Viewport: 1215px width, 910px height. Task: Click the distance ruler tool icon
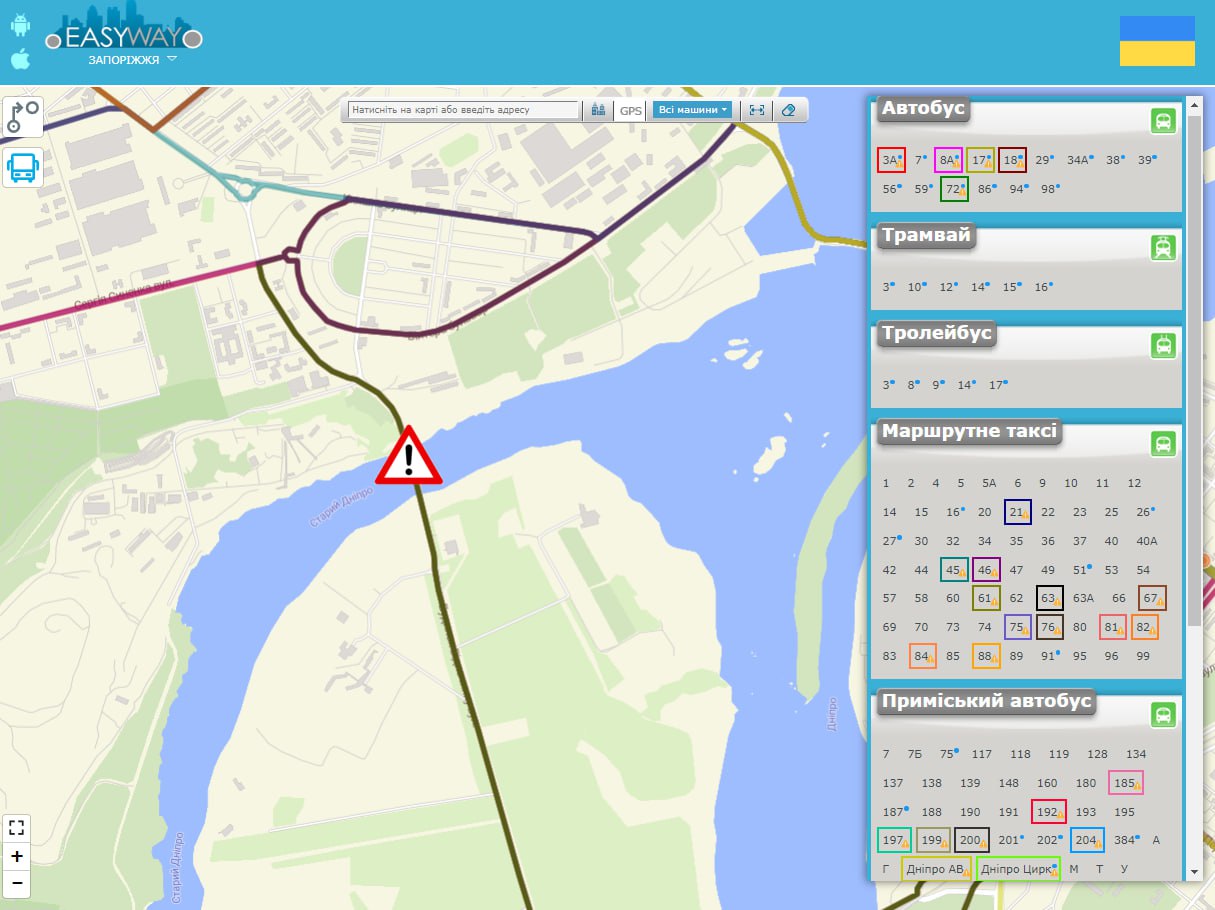[757, 110]
